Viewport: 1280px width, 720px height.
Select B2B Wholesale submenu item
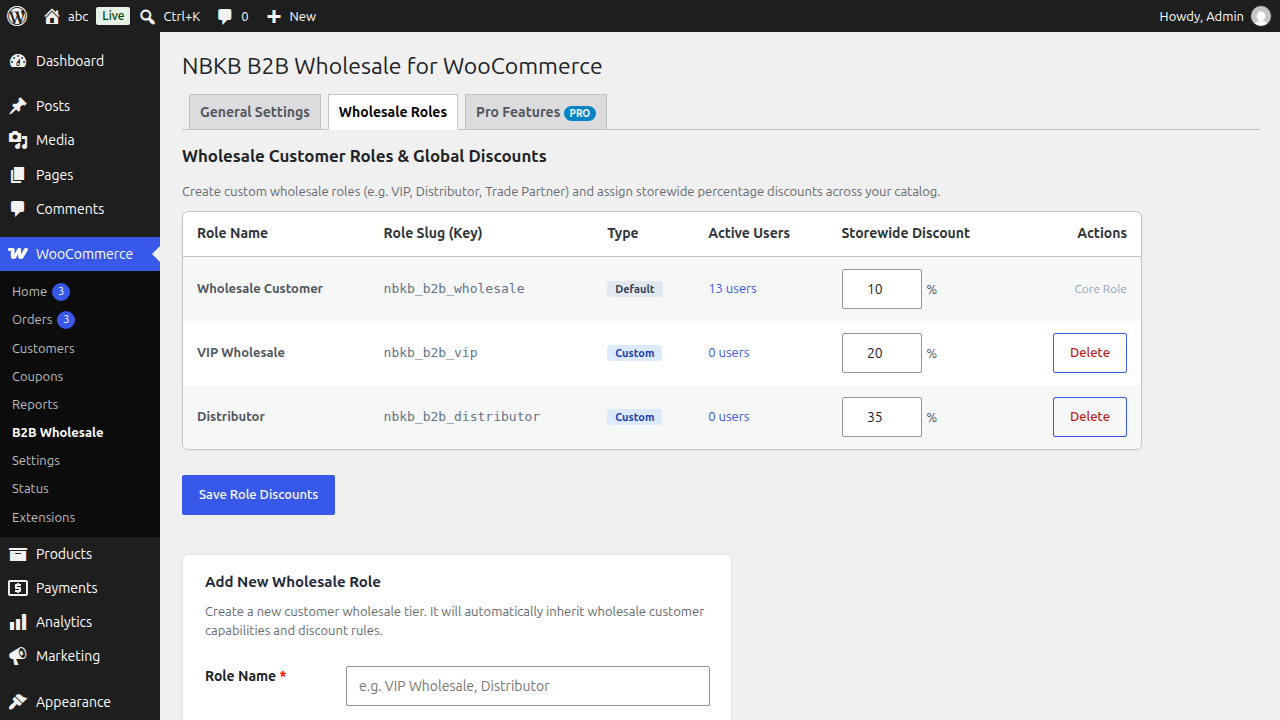[x=58, y=432]
